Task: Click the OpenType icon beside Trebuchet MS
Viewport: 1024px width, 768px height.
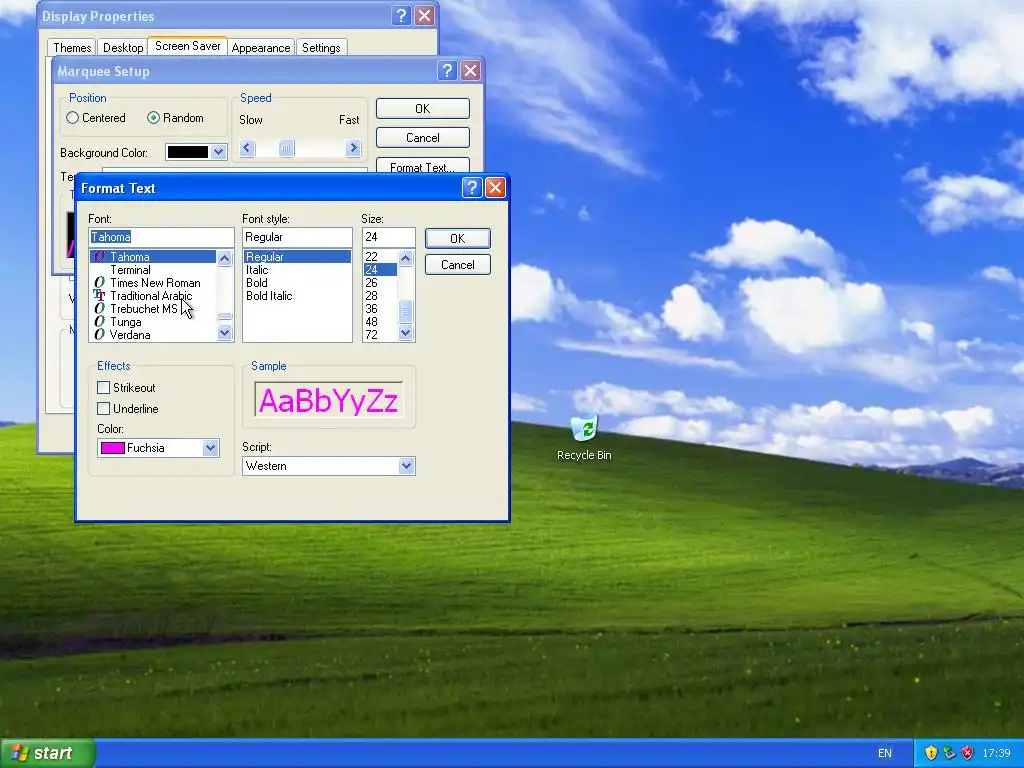Action: pyautogui.click(x=99, y=309)
